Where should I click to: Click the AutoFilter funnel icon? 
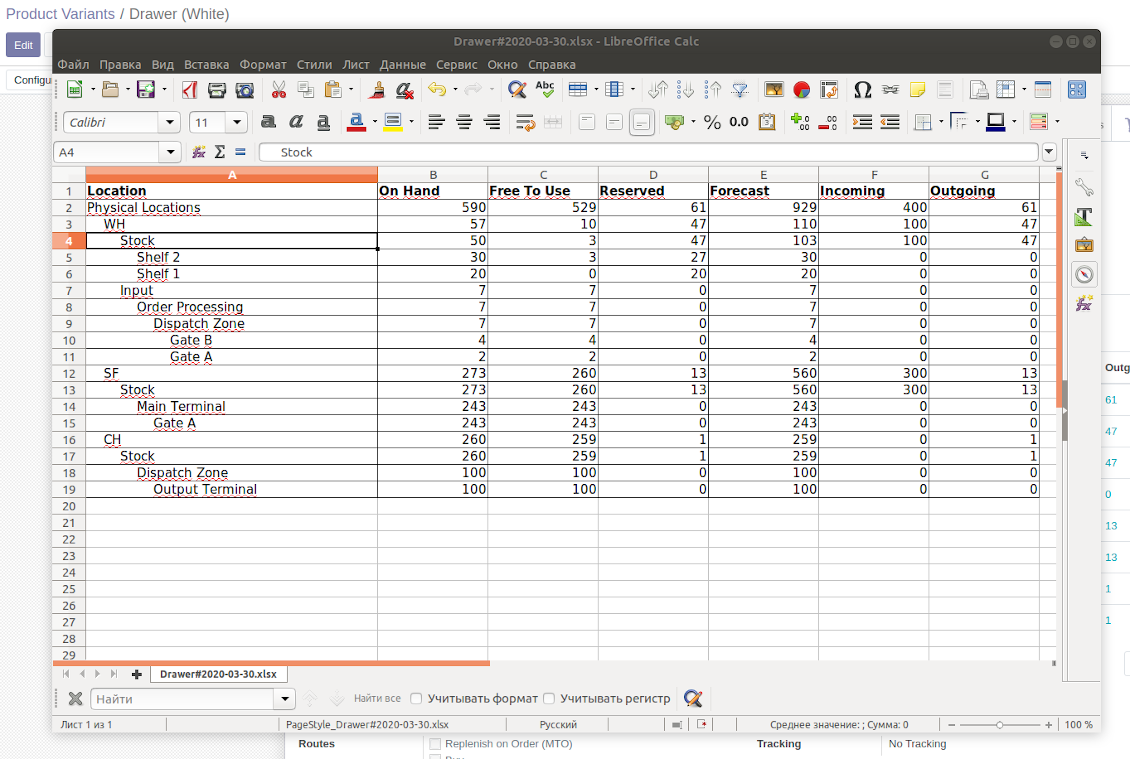740,89
